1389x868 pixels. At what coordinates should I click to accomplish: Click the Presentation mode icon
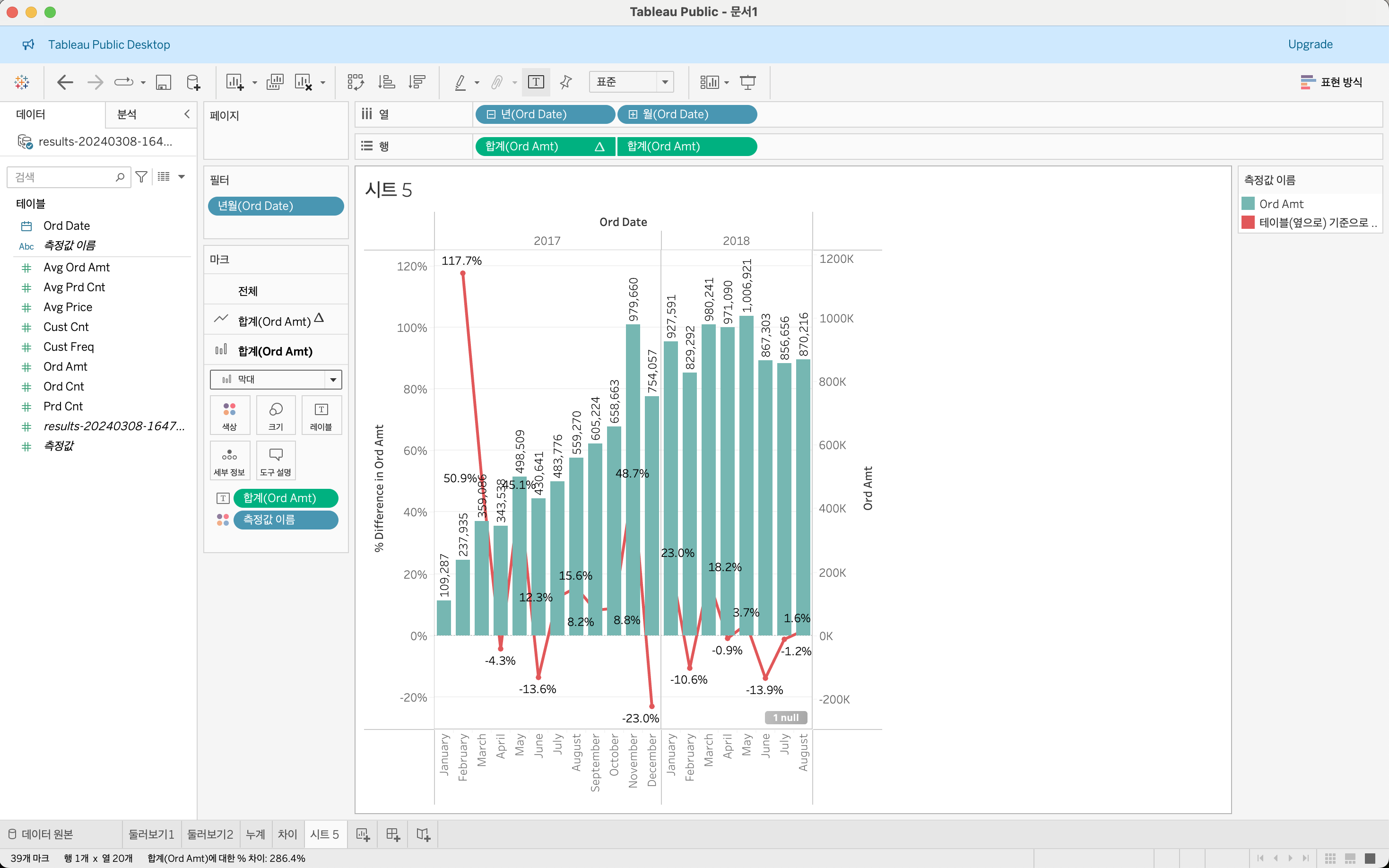[747, 82]
